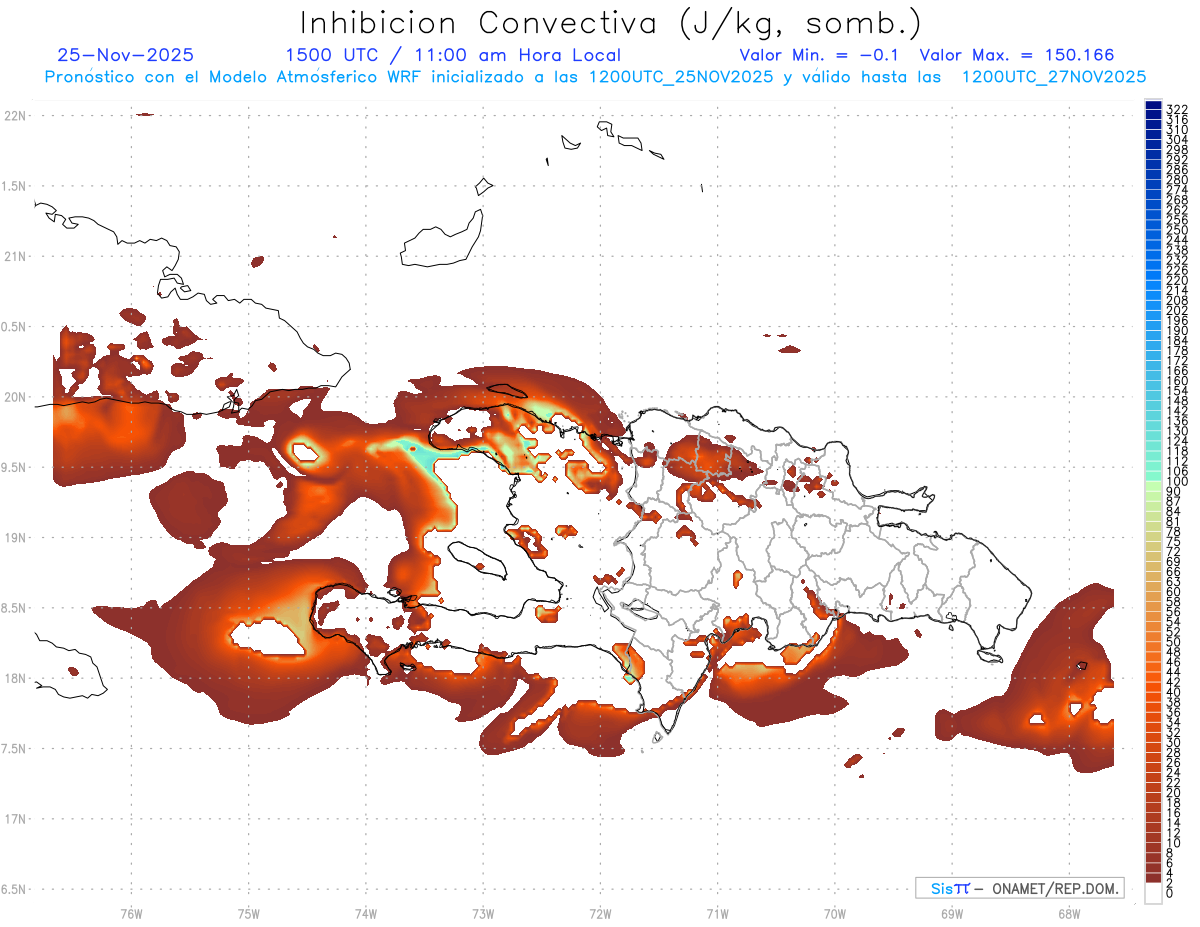Click the "100" value on the color bar
Screen dimensions: 1200x927
pyautogui.click(x=1177, y=482)
